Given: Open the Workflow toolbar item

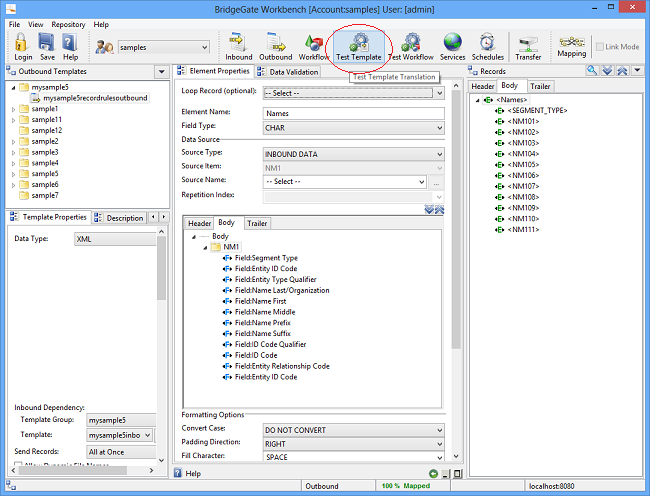Looking at the screenshot, I should point(314,46).
